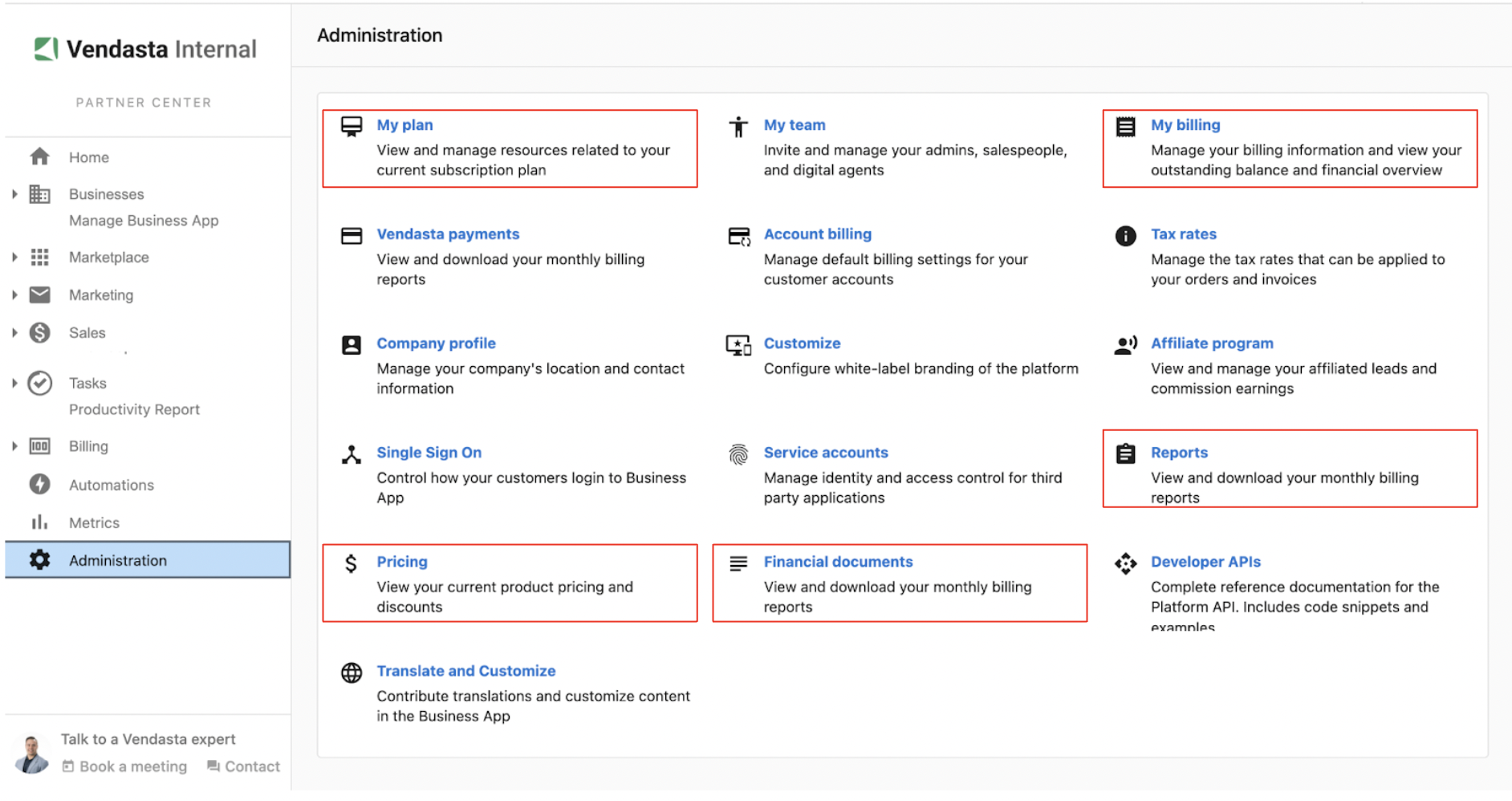This screenshot has width=1512, height=801.
Task: Open the Tax rates link
Action: click(1184, 234)
